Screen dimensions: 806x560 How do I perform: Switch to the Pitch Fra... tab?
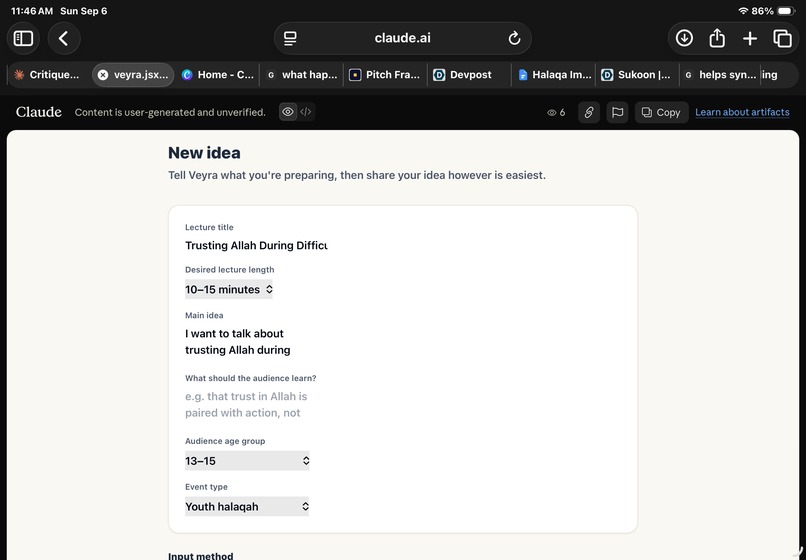click(386, 75)
